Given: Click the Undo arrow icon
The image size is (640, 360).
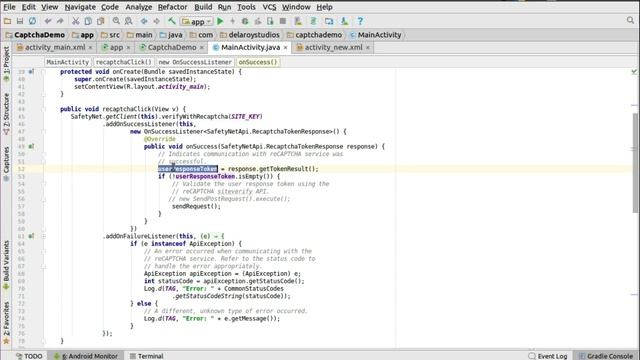Looking at the screenshot, I should [x=48, y=21].
